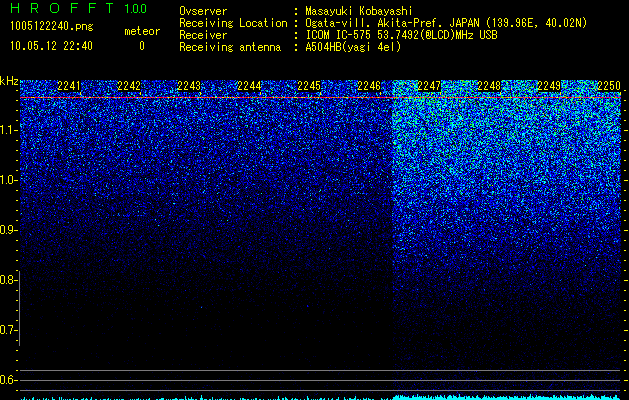Click the date stamp 10.05.12 22:40
Screen dimensions: 629x400
(51, 46)
